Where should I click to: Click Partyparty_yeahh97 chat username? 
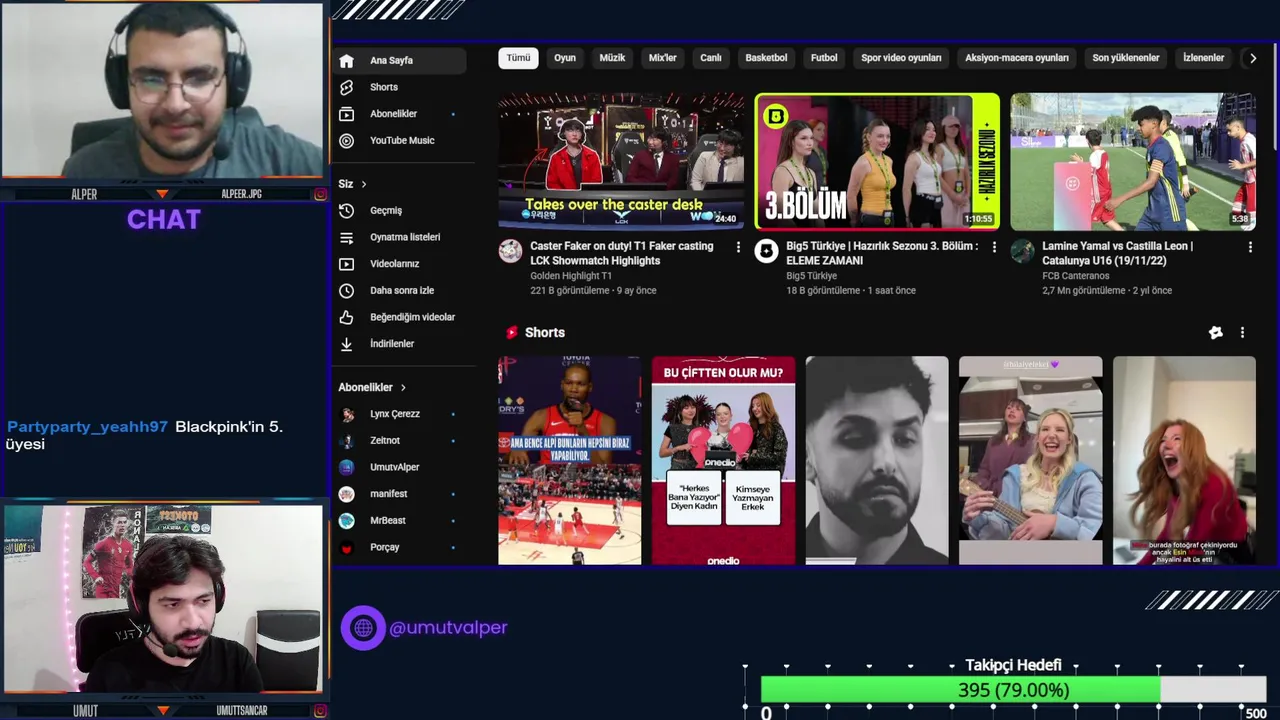87,427
